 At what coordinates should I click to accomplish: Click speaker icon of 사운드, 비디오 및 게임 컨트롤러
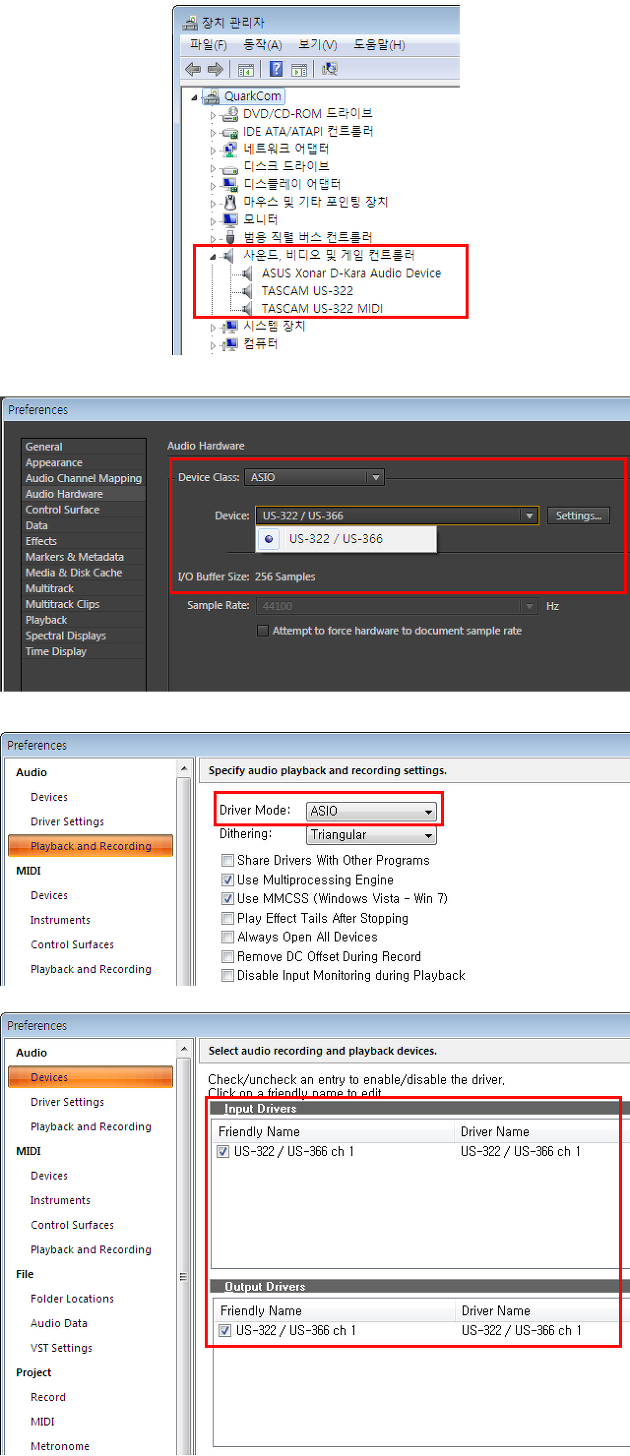tap(230, 255)
